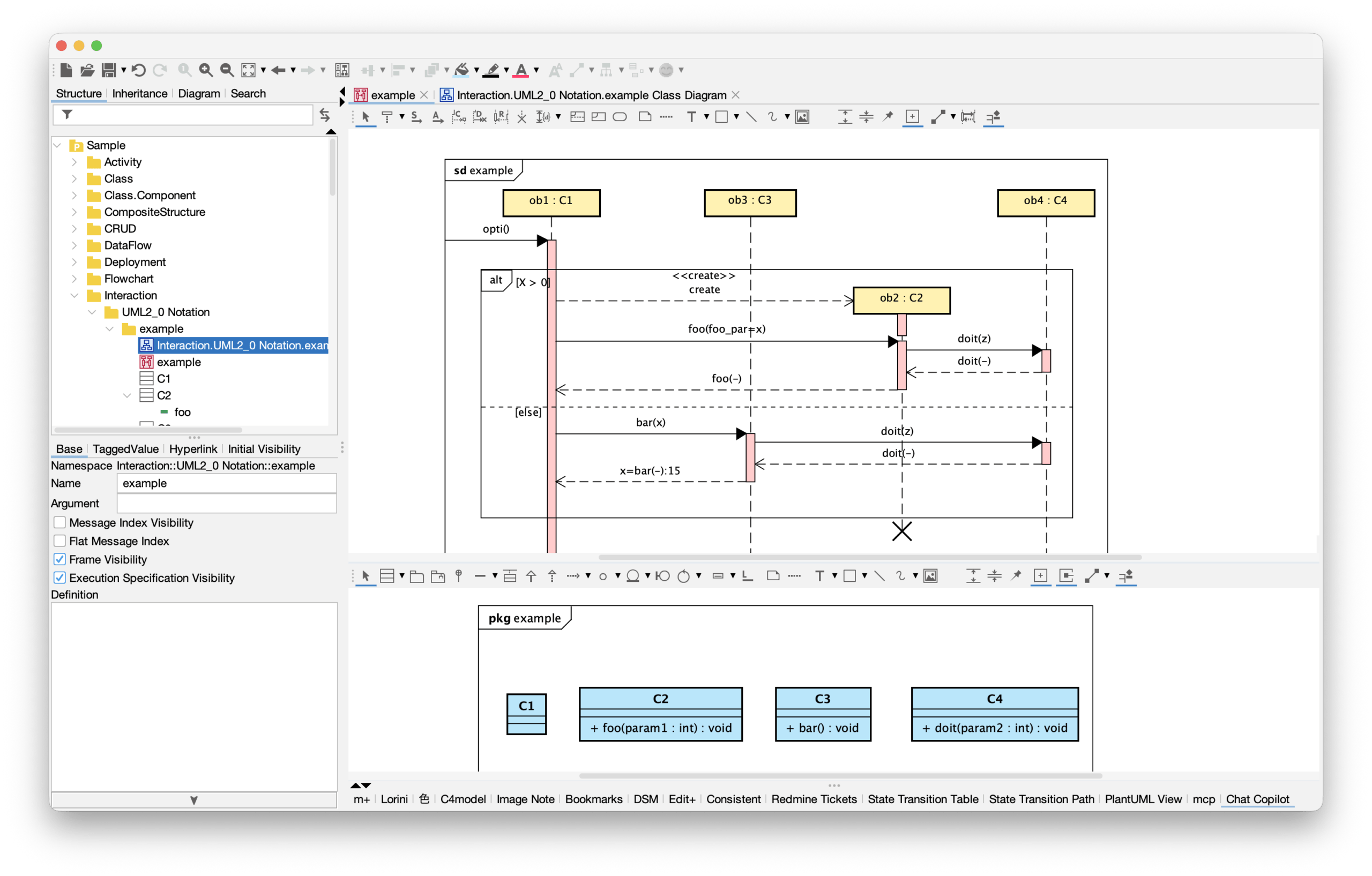
Task: Select the combined fragment tool
Action: [578, 117]
